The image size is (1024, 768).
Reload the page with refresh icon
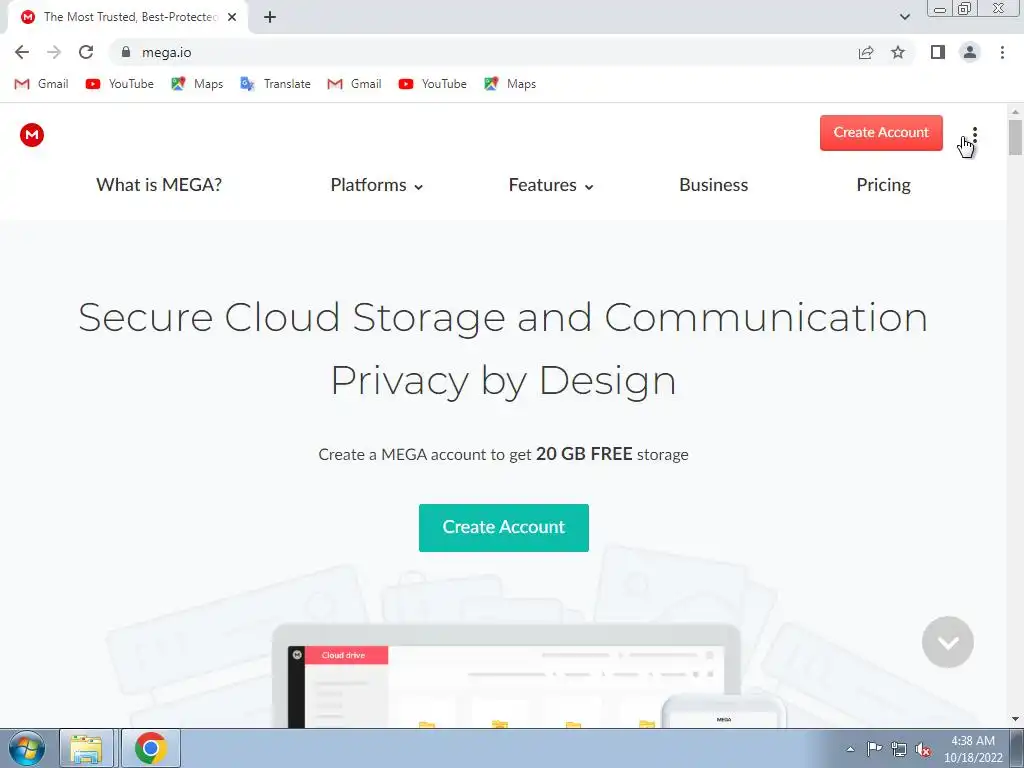coord(86,52)
